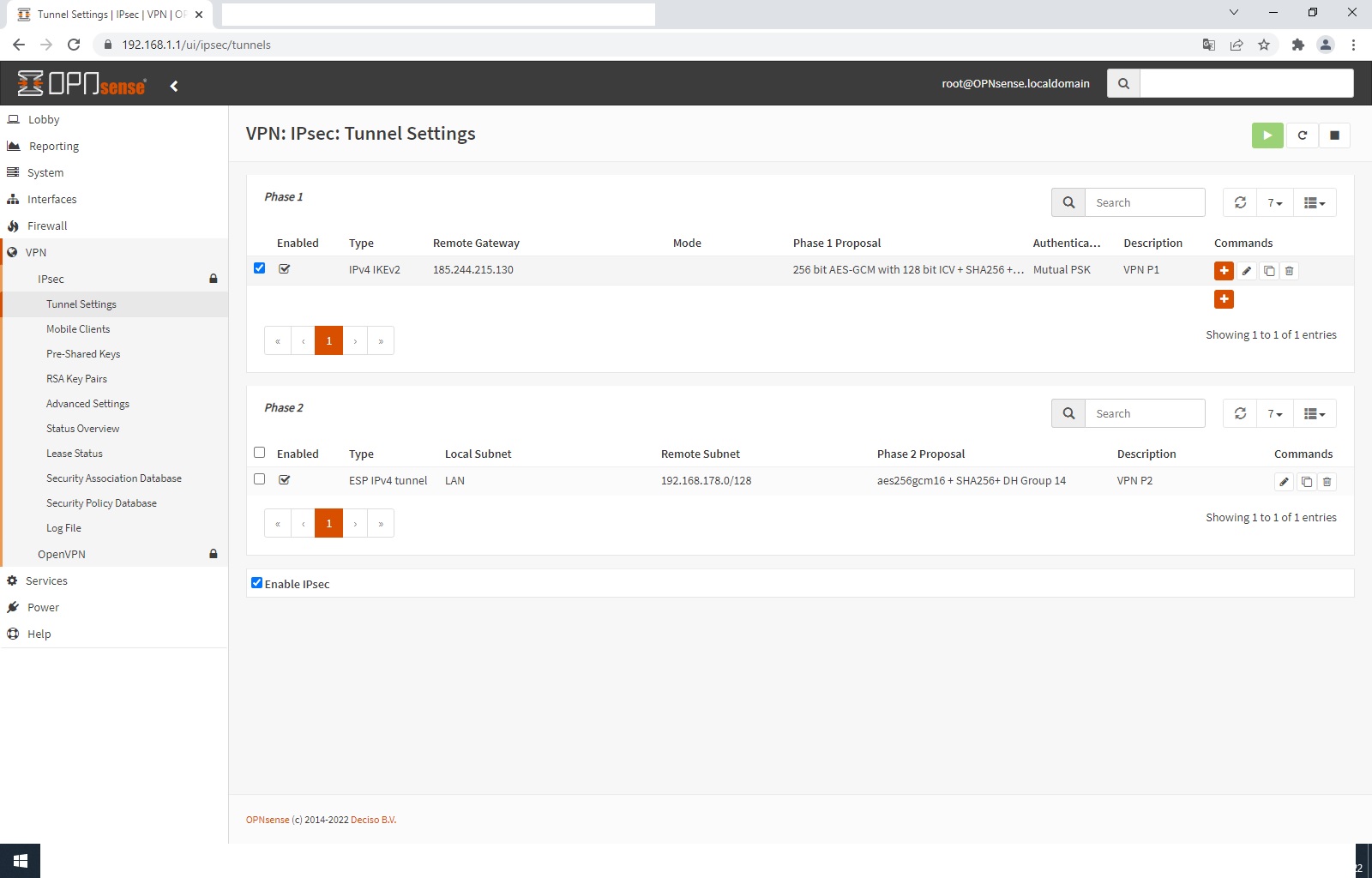Open the Lobby menu
This screenshot has width=1372, height=878.
click(x=114, y=119)
